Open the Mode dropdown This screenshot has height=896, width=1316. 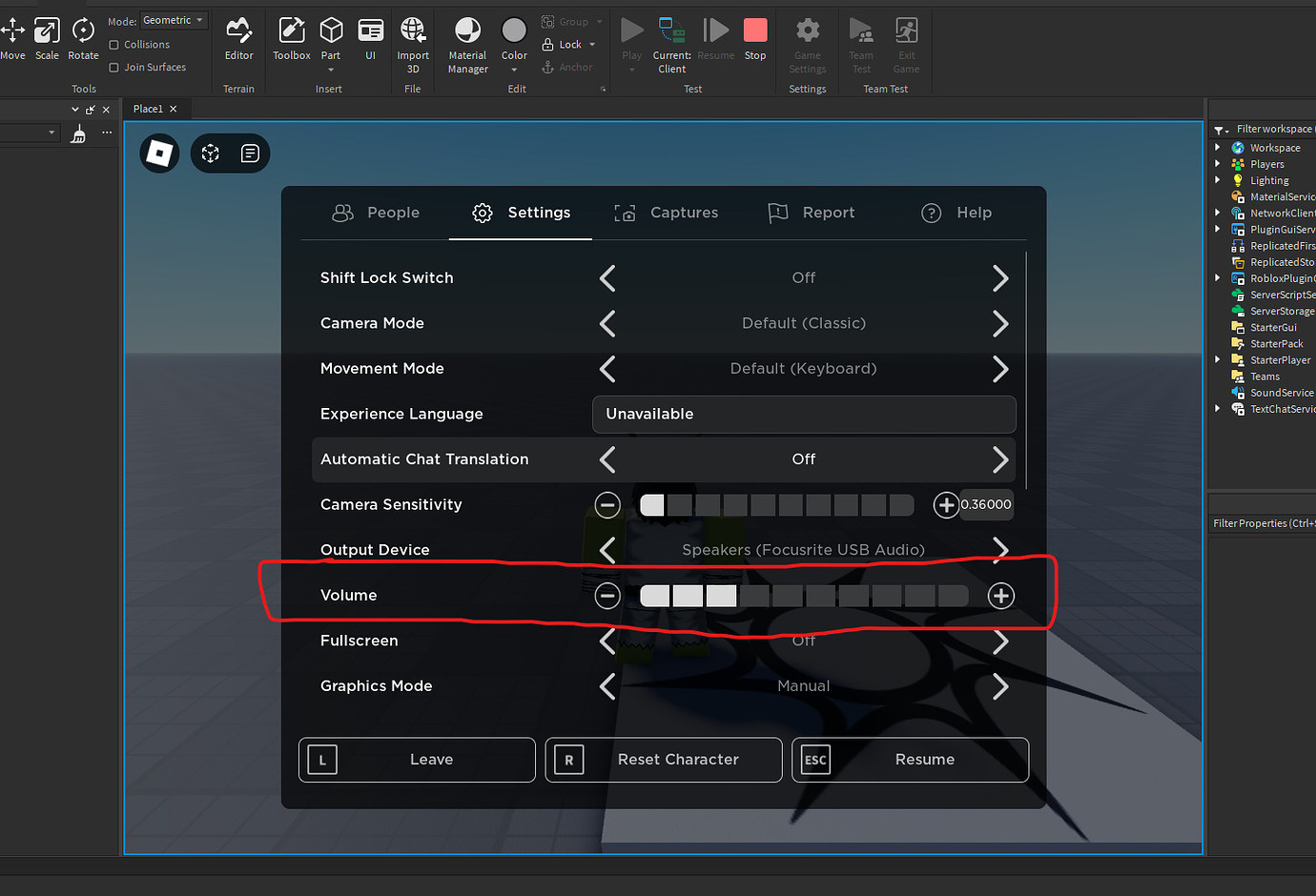(x=173, y=20)
